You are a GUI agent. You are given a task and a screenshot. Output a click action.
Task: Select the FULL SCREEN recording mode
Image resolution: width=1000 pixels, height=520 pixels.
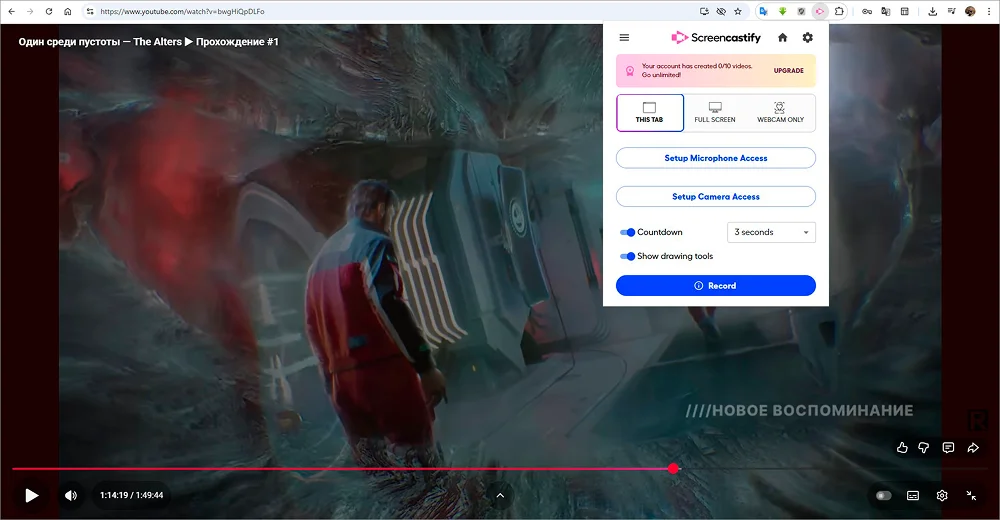click(x=715, y=113)
